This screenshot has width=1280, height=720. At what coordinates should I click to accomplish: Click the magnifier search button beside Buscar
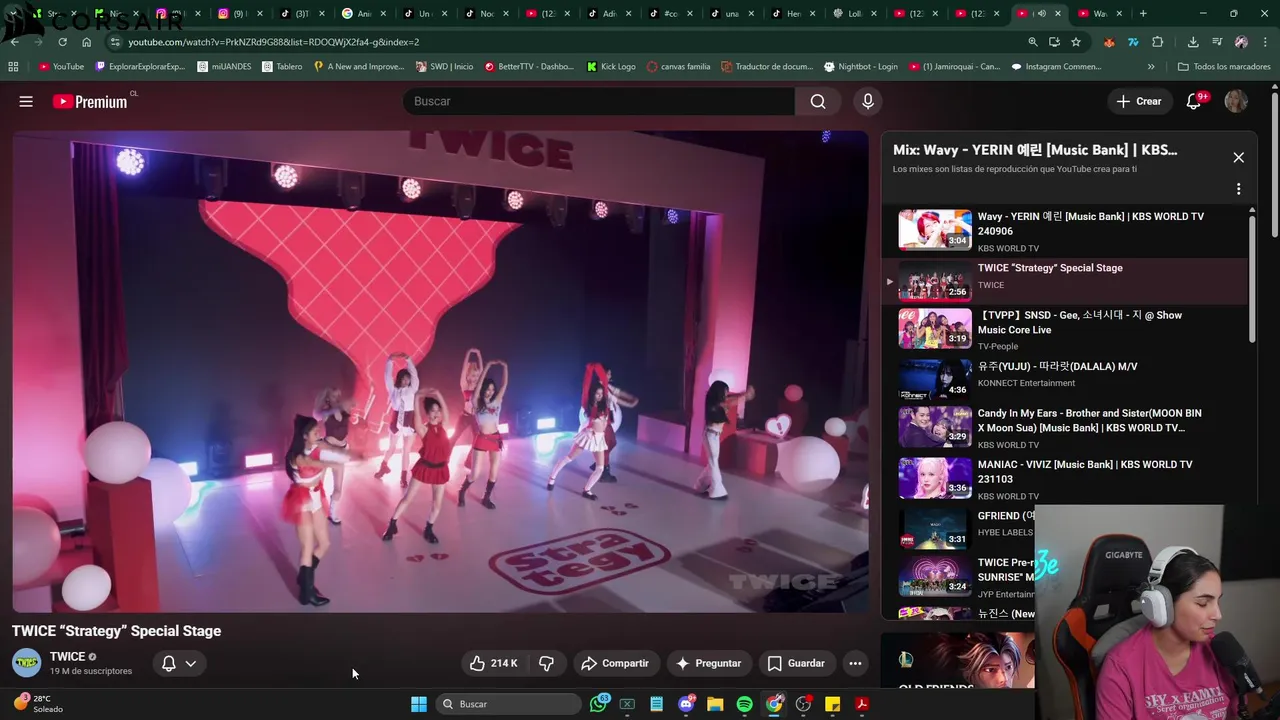coord(818,101)
